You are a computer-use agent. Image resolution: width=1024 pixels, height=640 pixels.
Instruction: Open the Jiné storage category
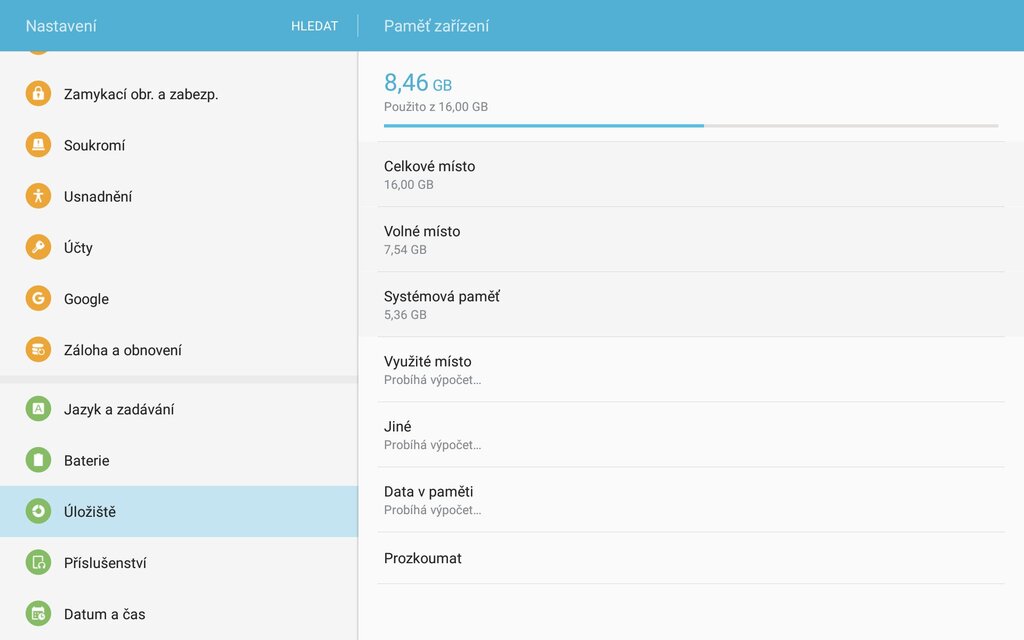pos(690,434)
